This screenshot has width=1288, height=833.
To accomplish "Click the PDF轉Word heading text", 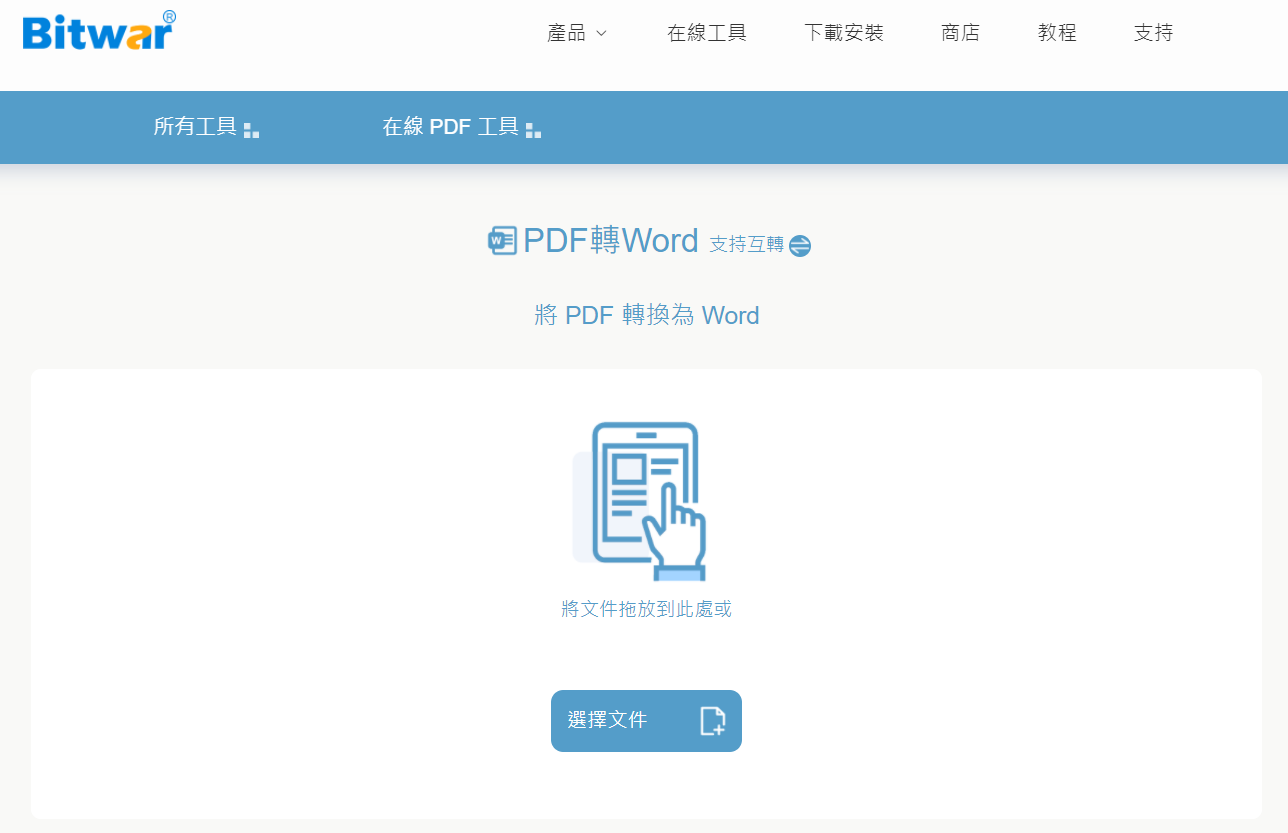I will pyautogui.click(x=610, y=241).
